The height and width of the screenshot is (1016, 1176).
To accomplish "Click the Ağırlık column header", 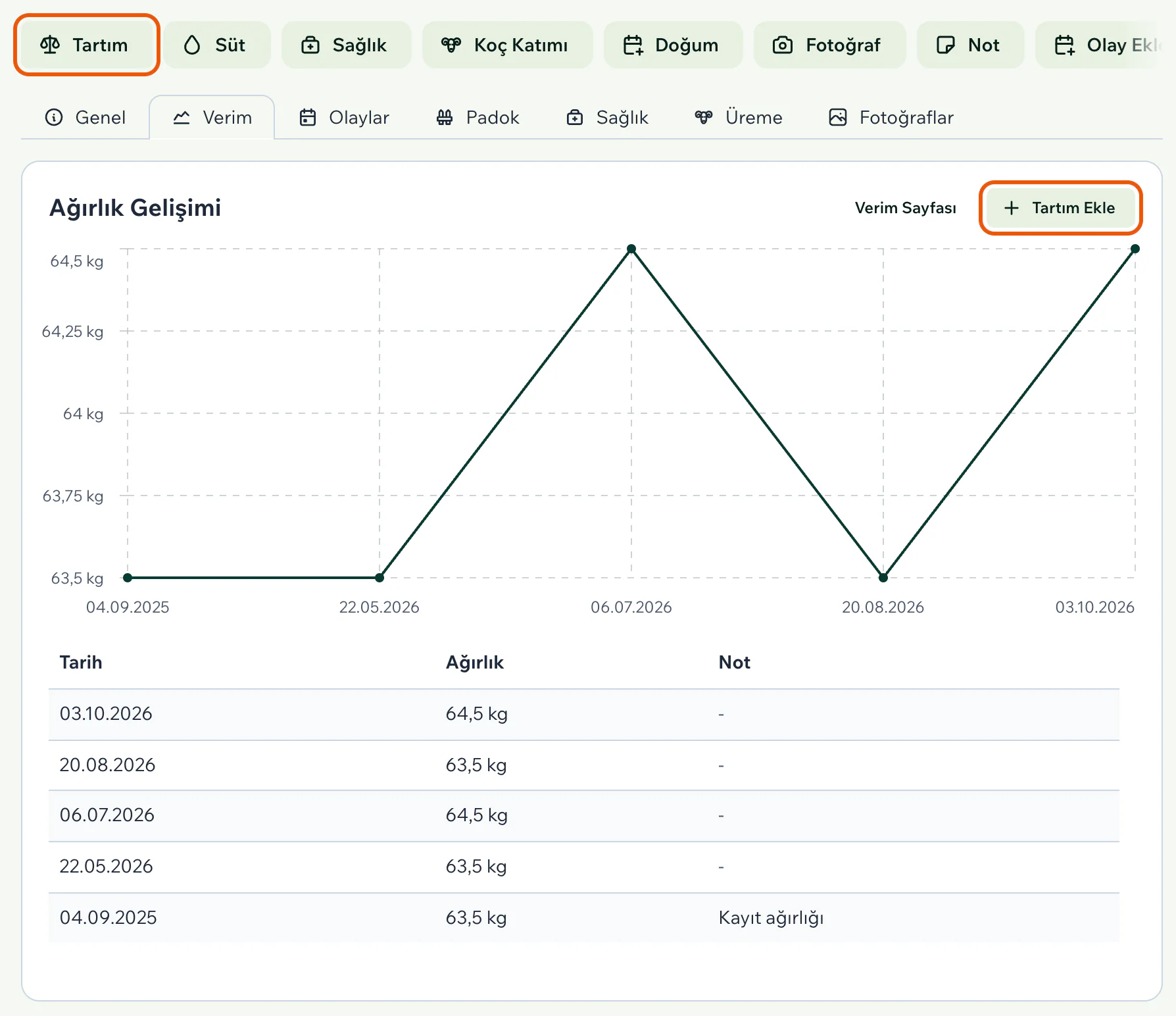I will [x=474, y=662].
